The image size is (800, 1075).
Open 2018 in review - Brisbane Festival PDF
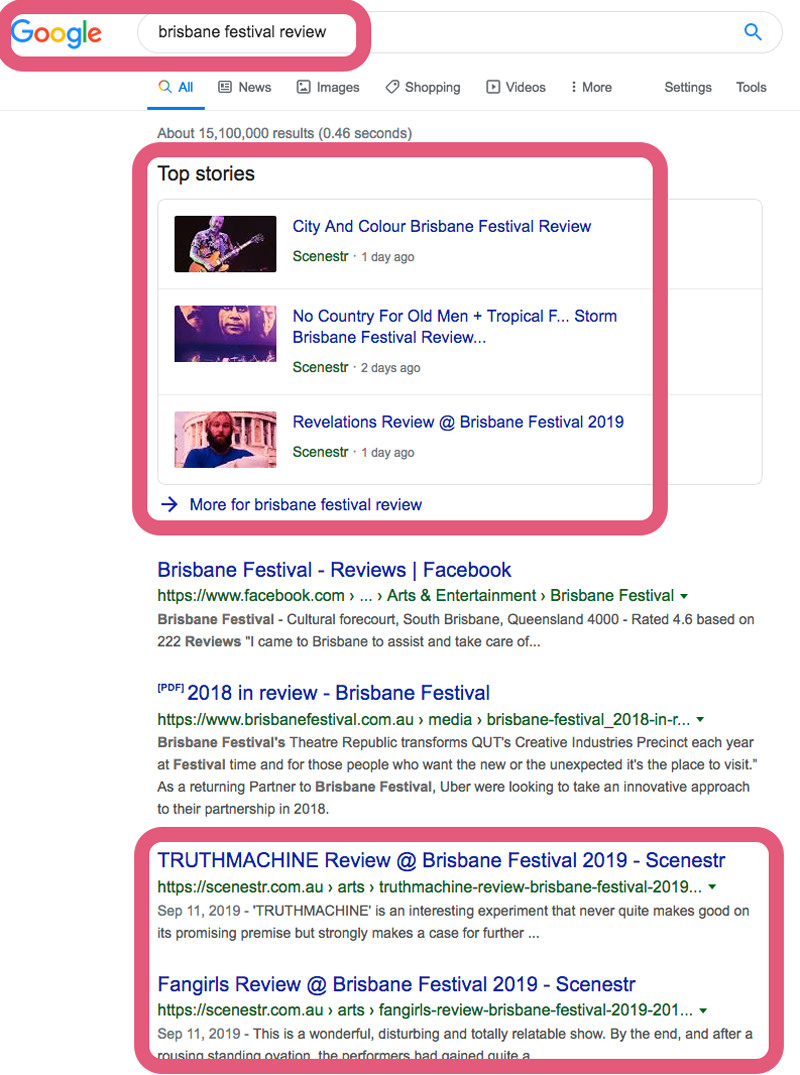tap(339, 692)
